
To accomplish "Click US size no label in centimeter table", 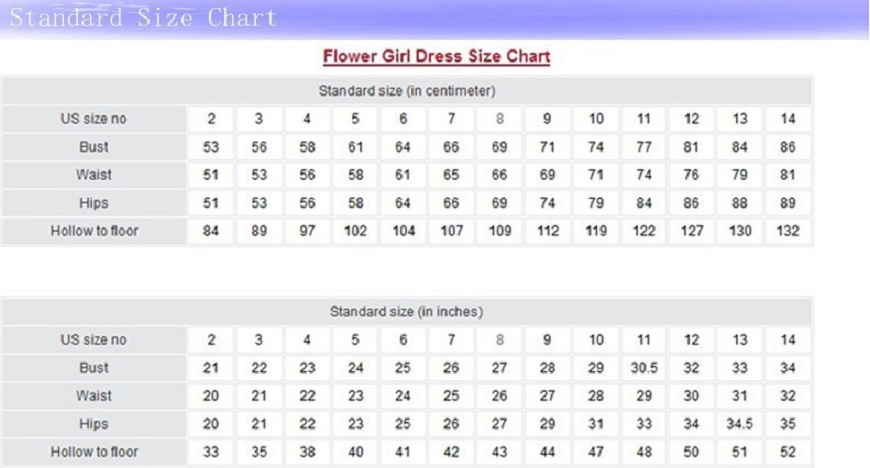I will (x=94, y=119).
